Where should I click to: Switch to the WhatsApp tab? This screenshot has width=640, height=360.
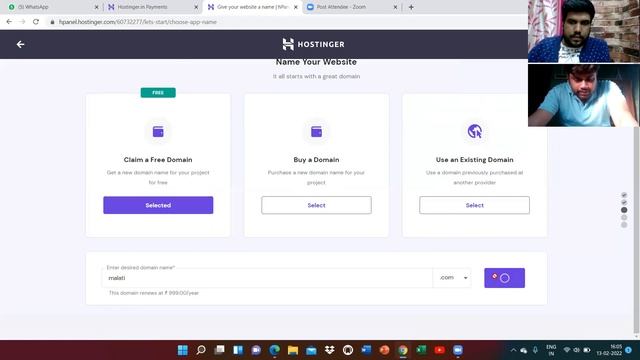click(53, 7)
